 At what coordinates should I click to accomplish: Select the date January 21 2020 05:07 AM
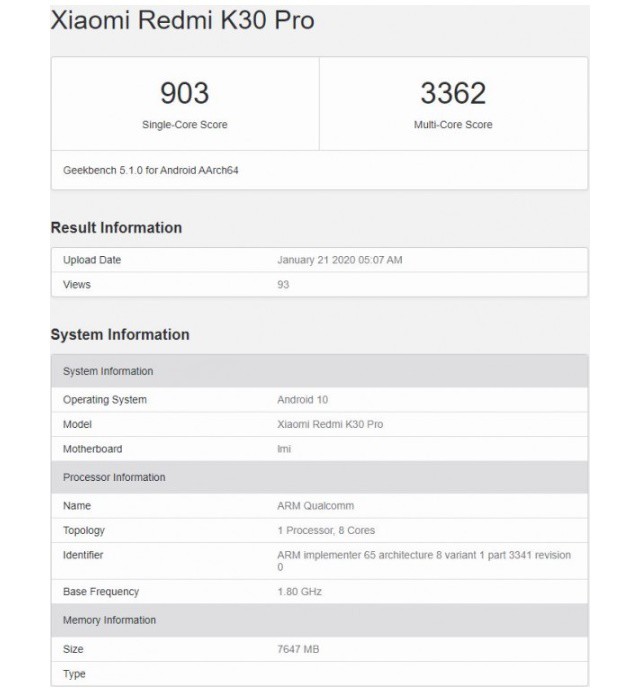(339, 260)
